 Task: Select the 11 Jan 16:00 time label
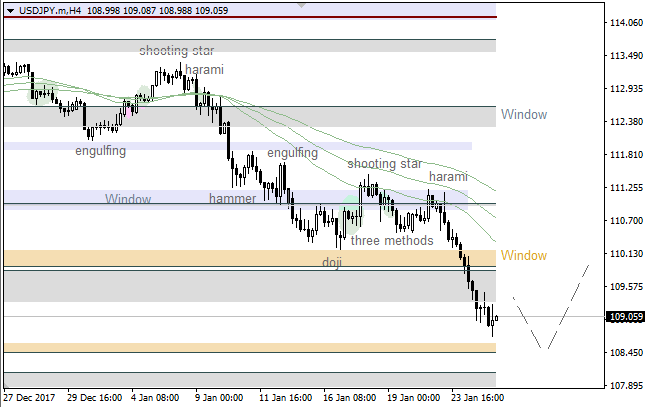pyautogui.click(x=285, y=398)
